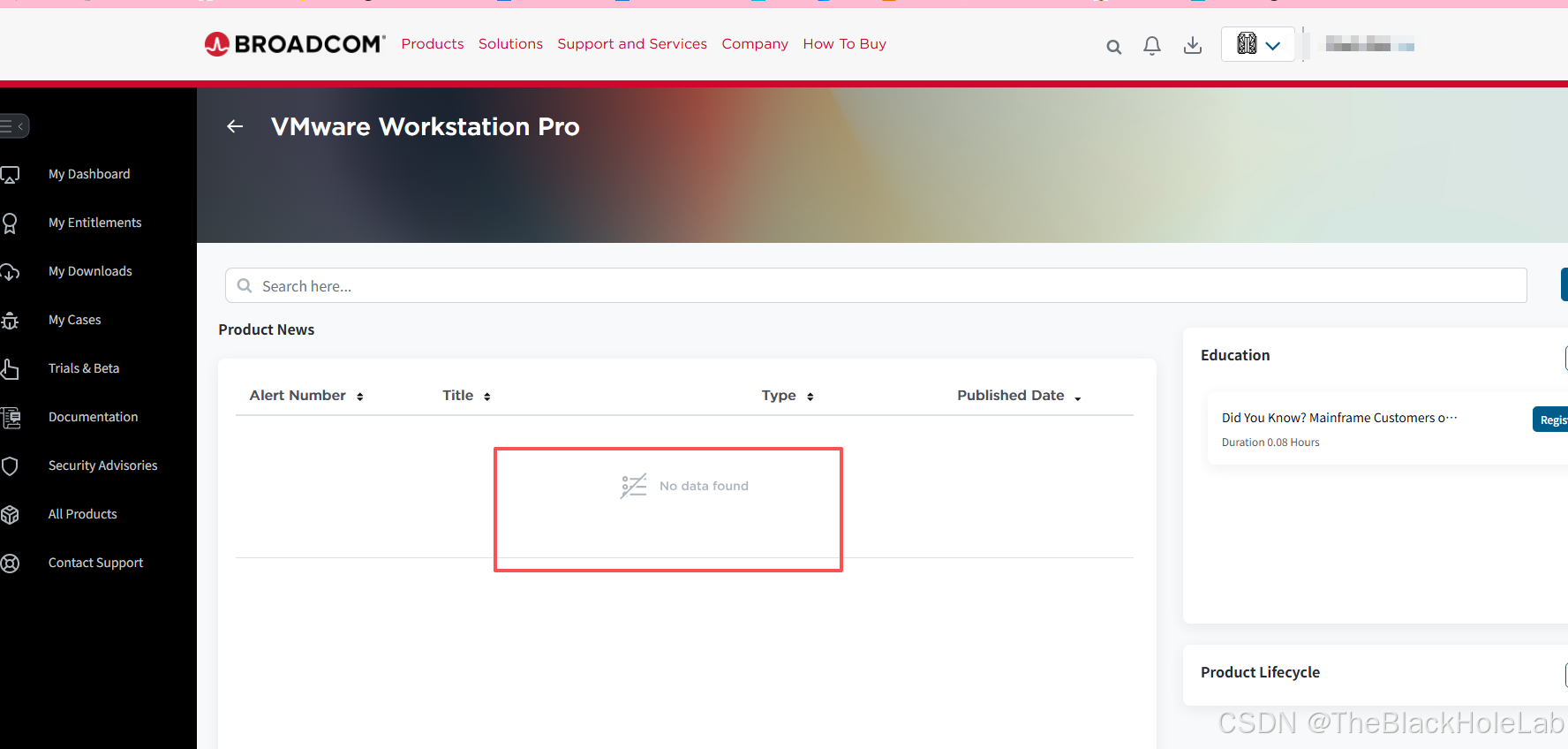Image resolution: width=1568 pixels, height=749 pixels.
Task: Click Register button on education card
Action: pos(1550,420)
